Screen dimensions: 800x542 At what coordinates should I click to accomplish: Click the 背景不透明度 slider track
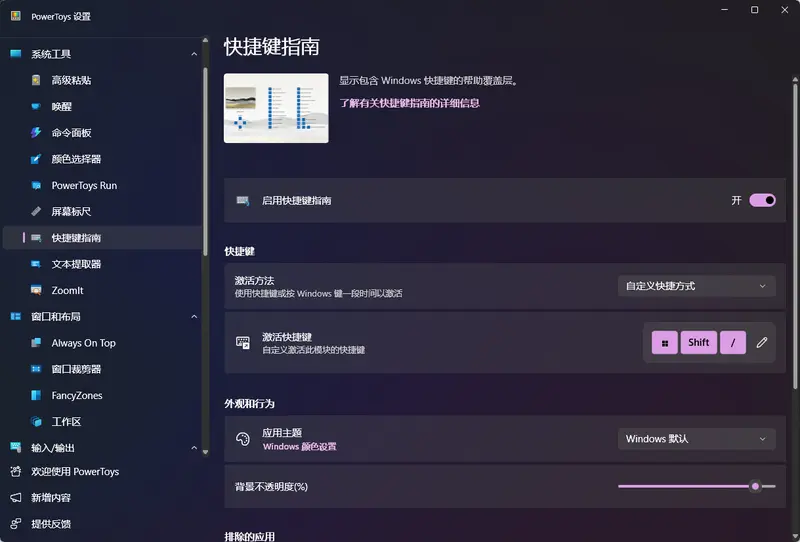coord(696,486)
